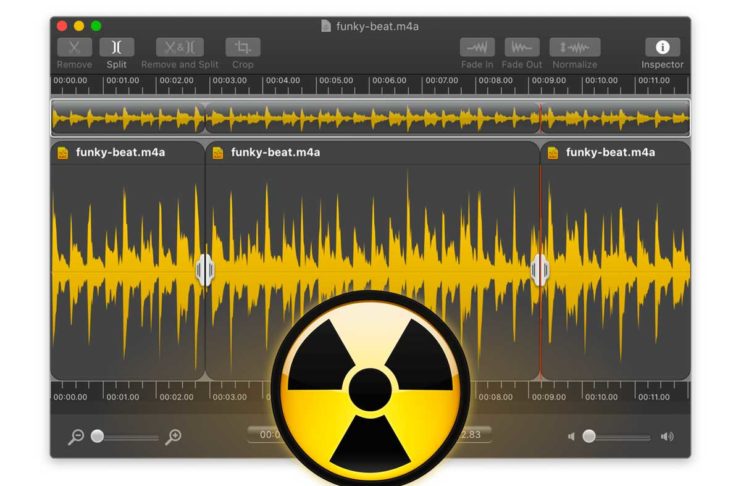Click the second split handle near 00:09.00
741x486 pixels.
[x=540, y=270]
